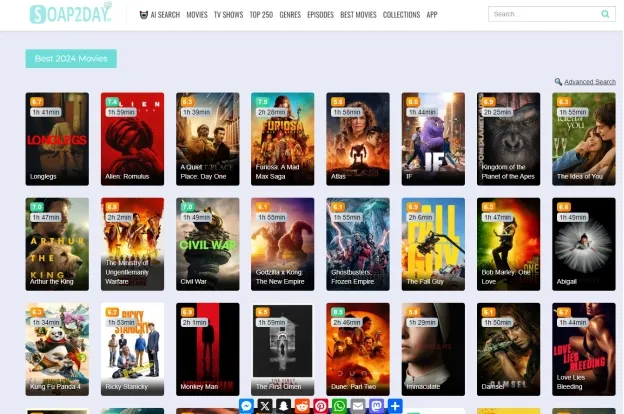
Task: Open more share options plus icon
Action: 395,406
